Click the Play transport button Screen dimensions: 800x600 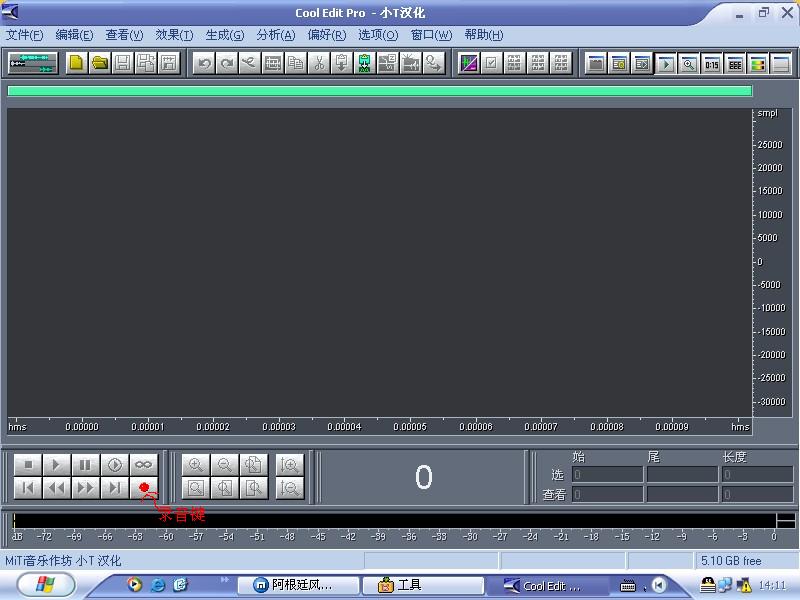coord(57,465)
